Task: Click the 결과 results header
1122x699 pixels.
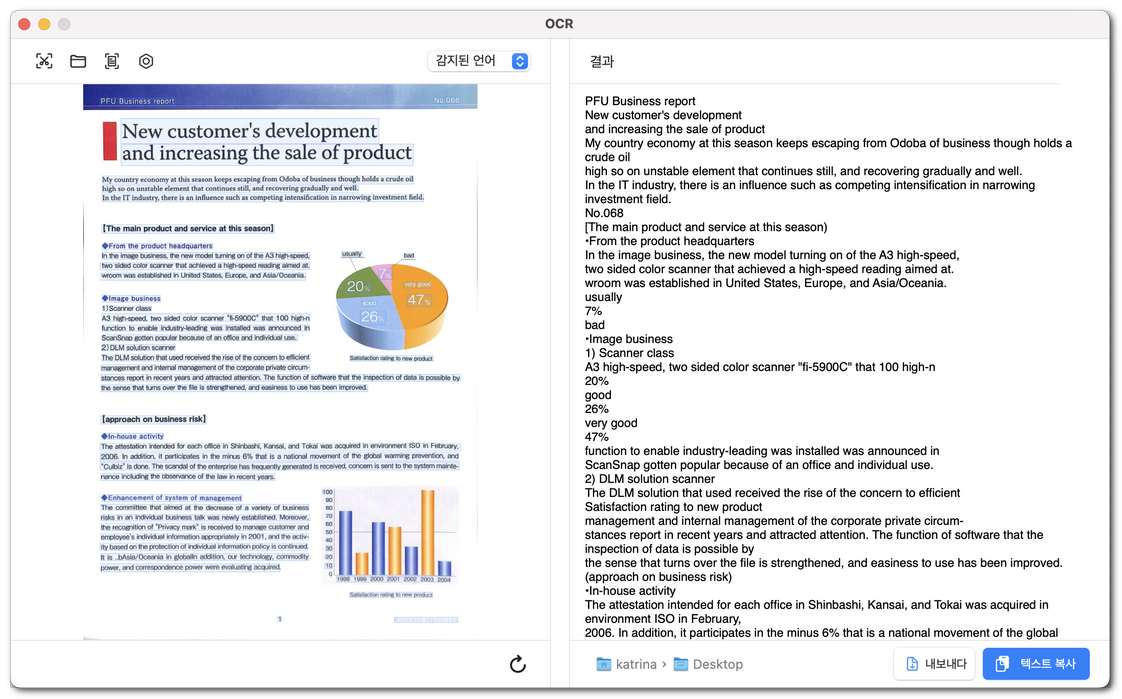Action: (602, 62)
